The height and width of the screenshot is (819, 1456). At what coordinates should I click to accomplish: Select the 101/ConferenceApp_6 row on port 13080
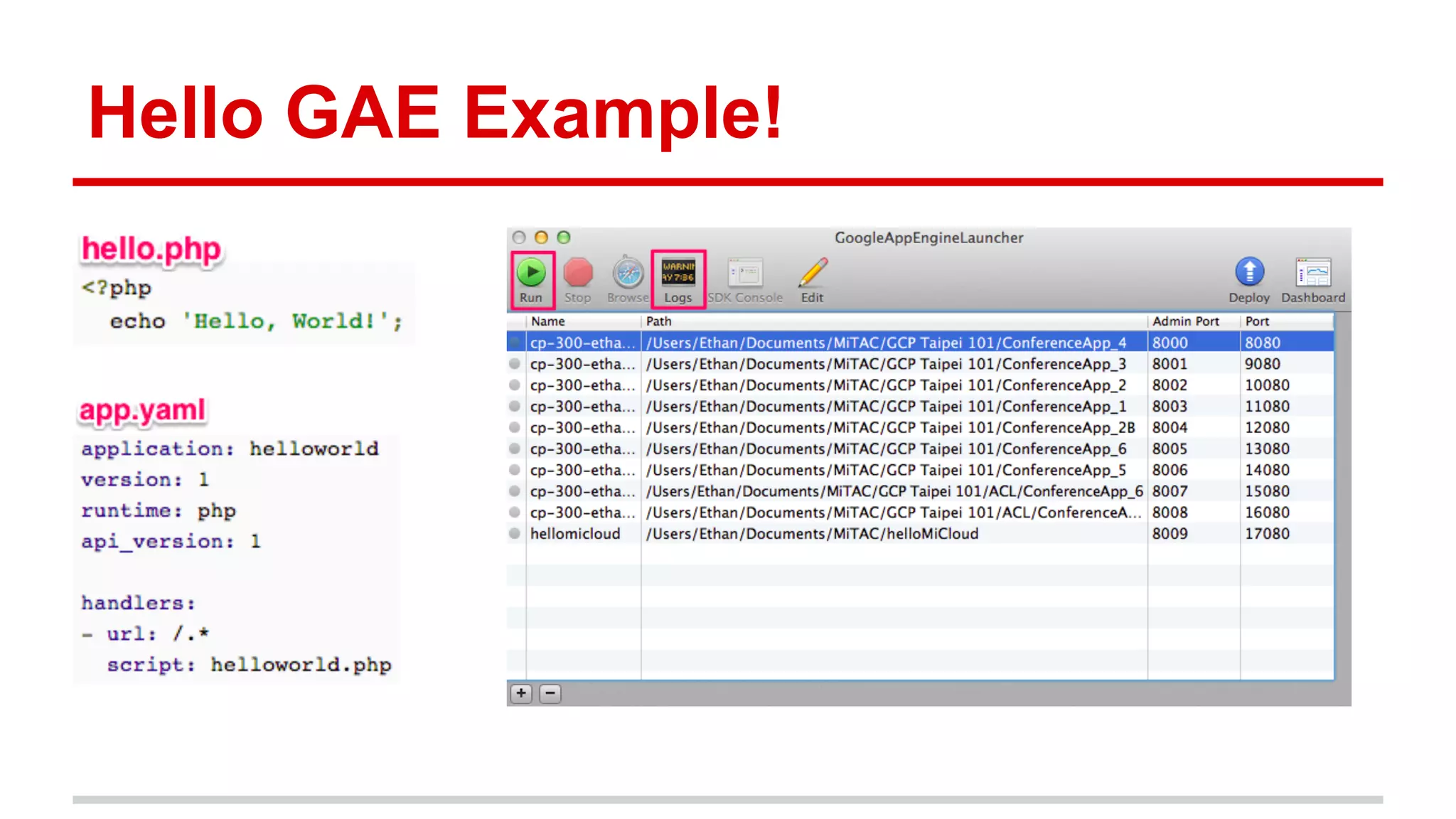887,449
